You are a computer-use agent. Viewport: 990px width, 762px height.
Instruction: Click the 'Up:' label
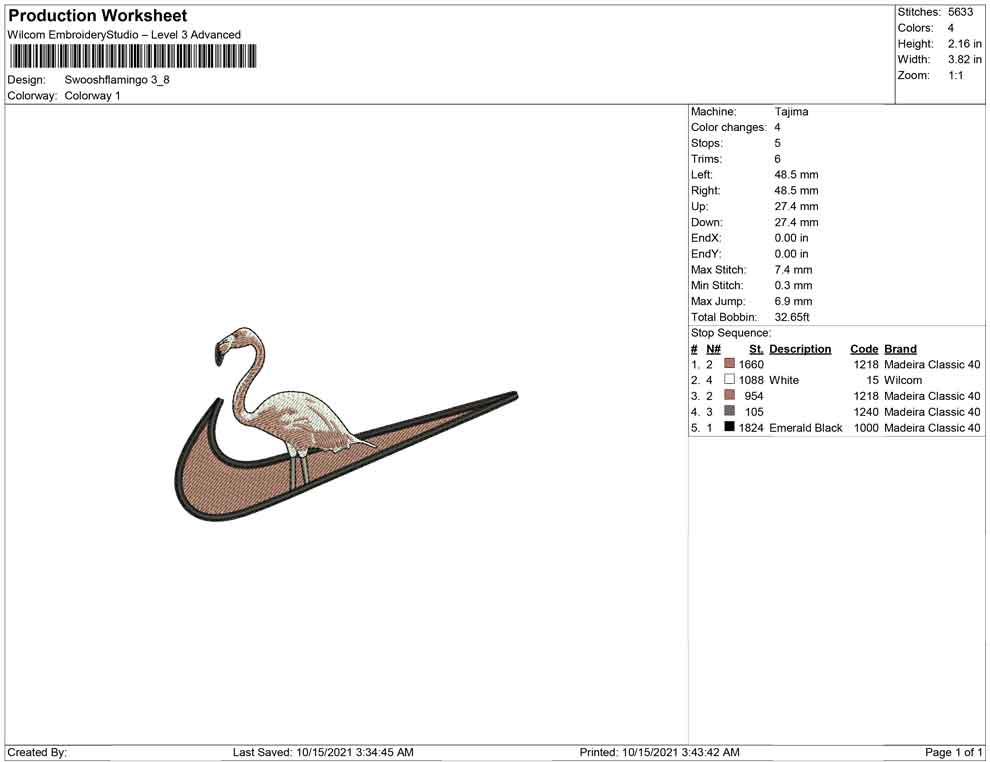[x=700, y=206]
